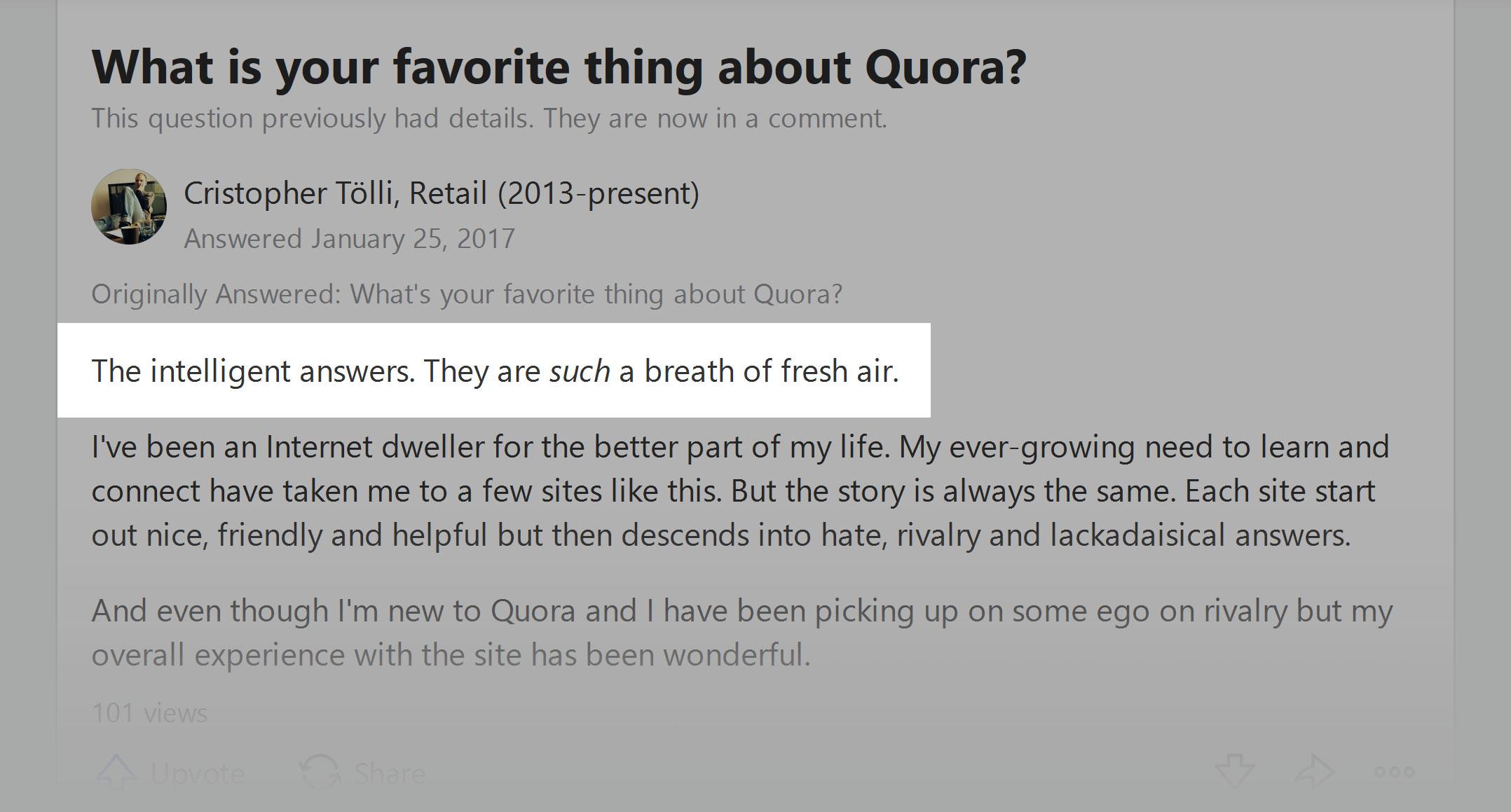The image size is (1511, 812).
Task: Click the highlighted sentence about intelligent answers
Action: 495,371
